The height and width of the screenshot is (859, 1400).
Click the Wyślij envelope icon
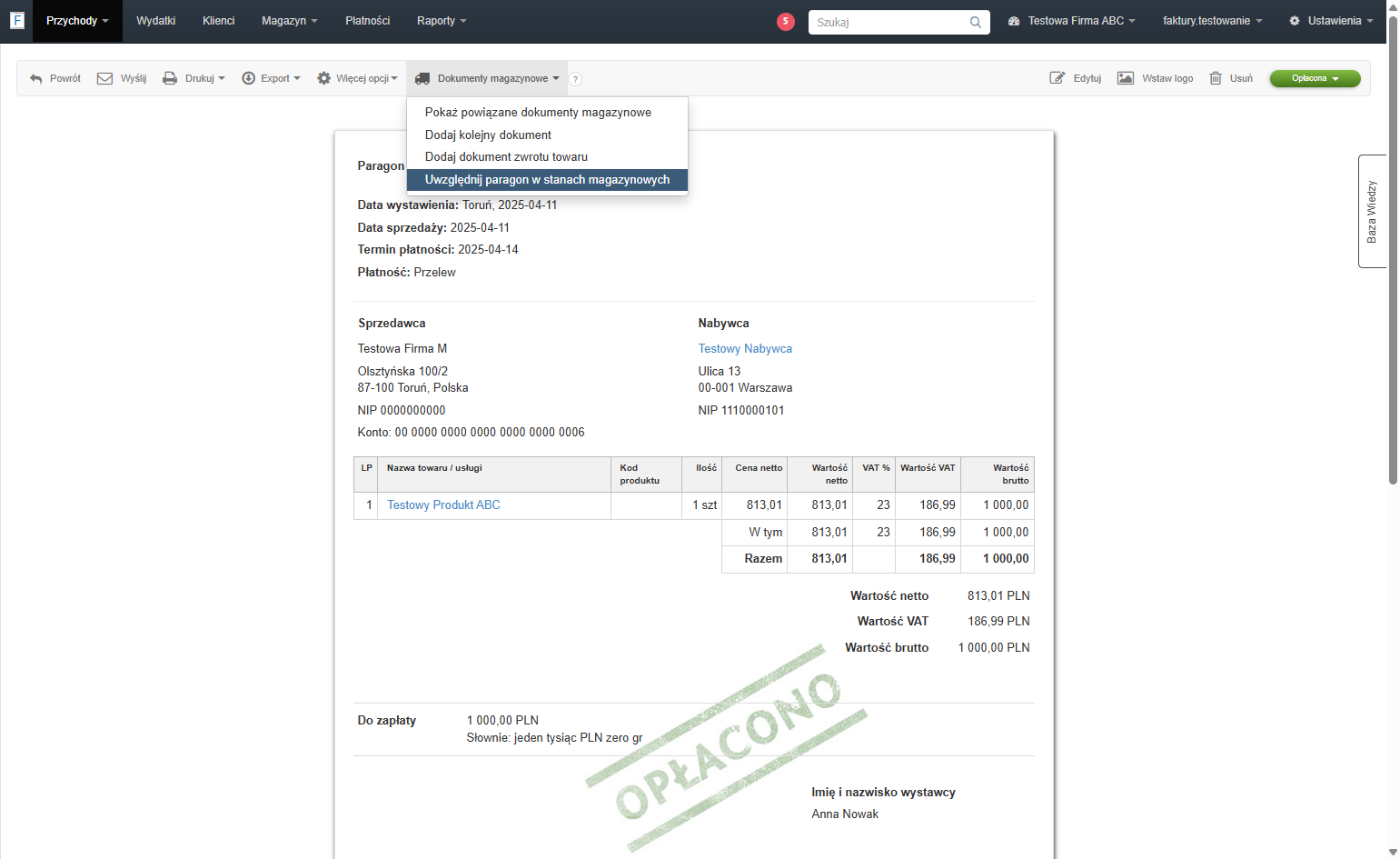104,78
